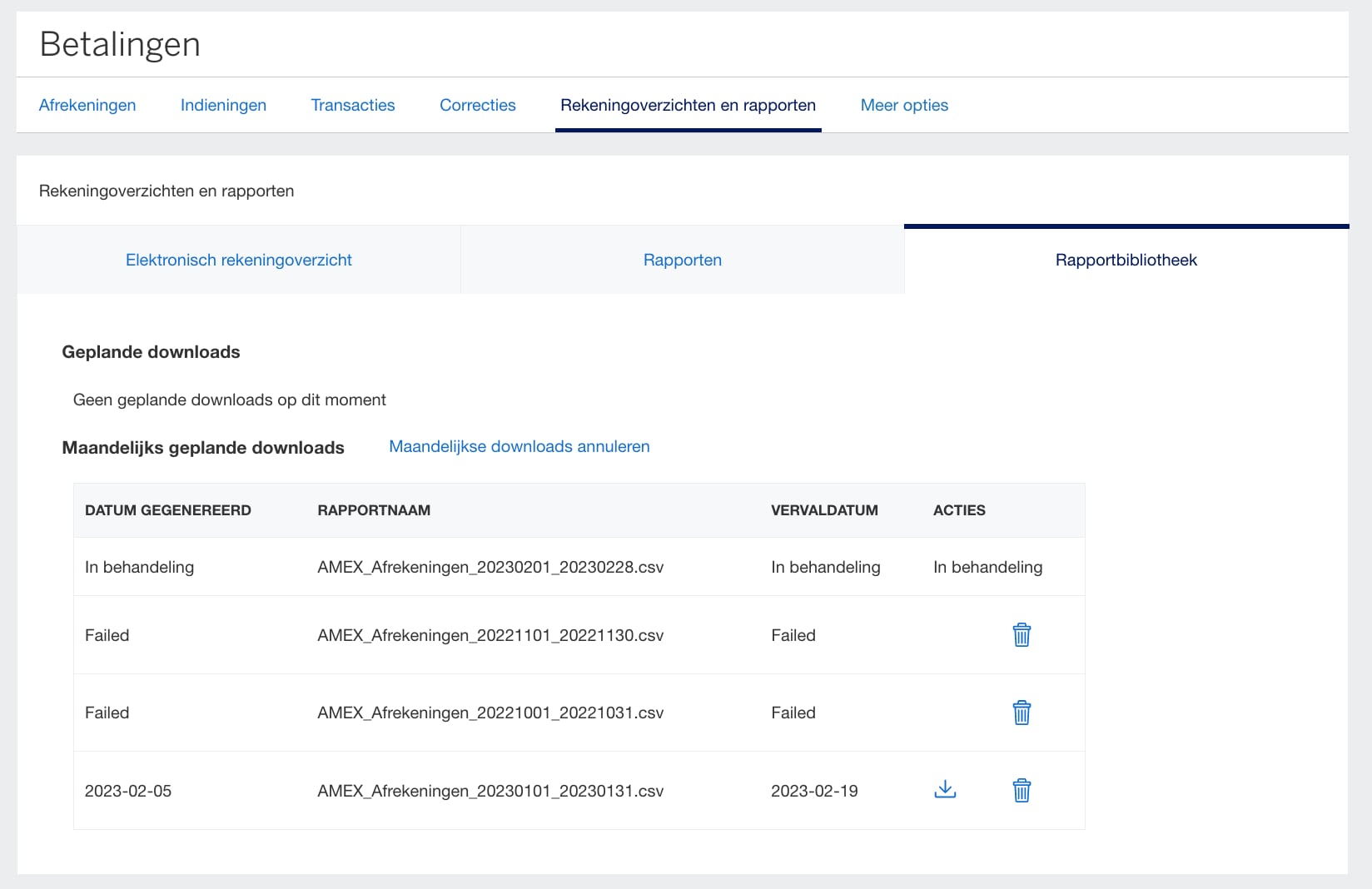
Task: Select the Transacties tab
Action: coord(353,105)
